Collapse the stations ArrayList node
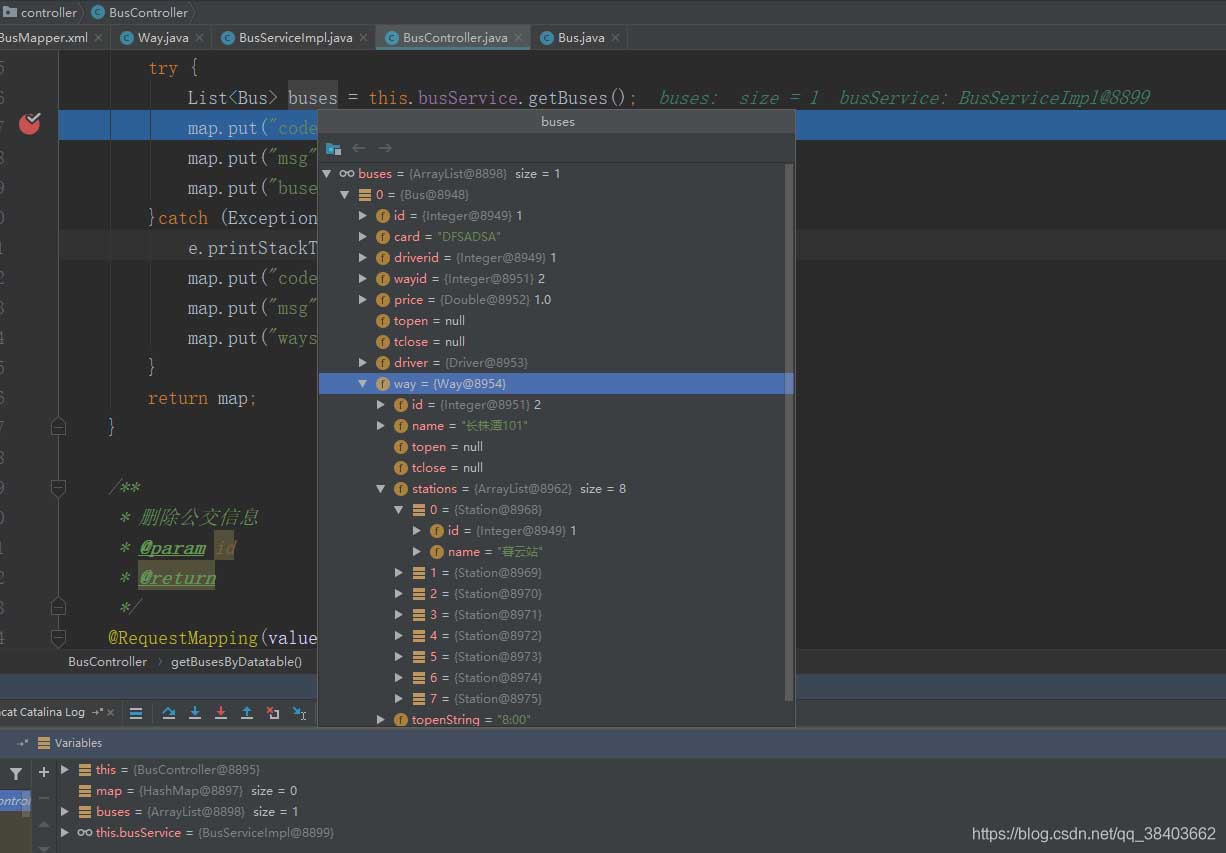This screenshot has height=853, width=1226. click(x=381, y=489)
